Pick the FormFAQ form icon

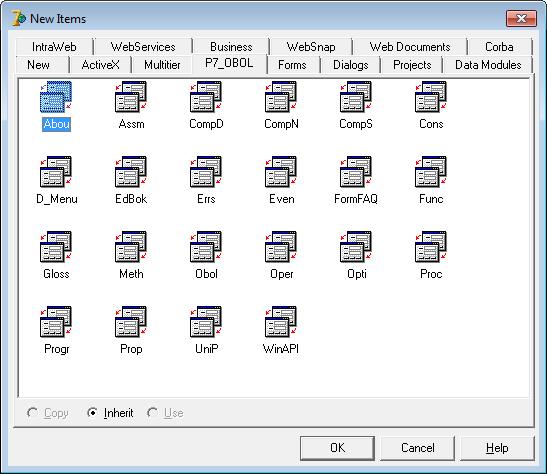point(356,172)
